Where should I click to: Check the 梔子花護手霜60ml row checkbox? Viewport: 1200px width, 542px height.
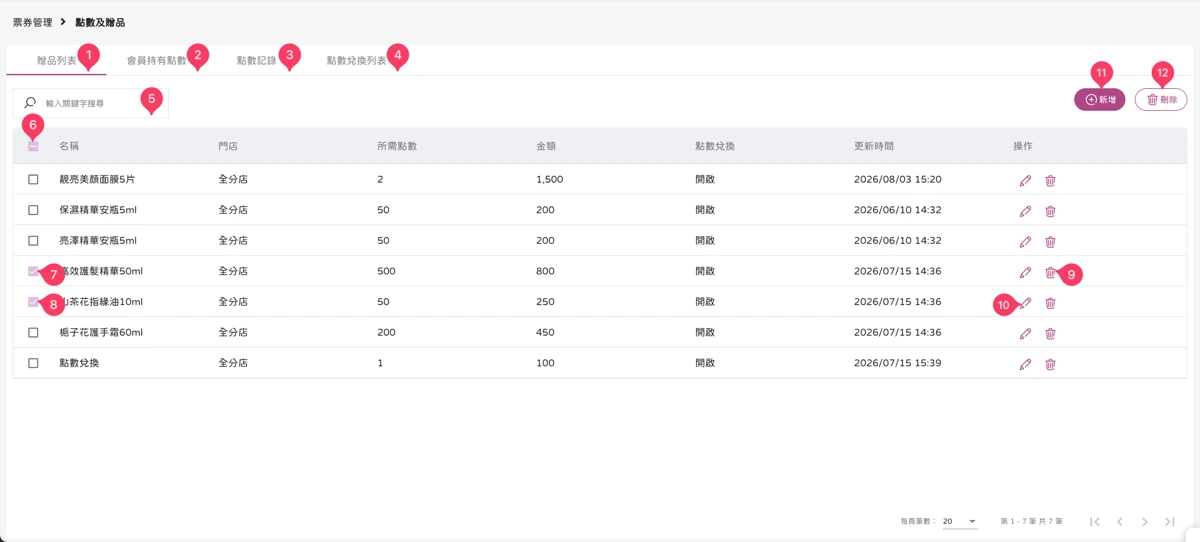33,332
